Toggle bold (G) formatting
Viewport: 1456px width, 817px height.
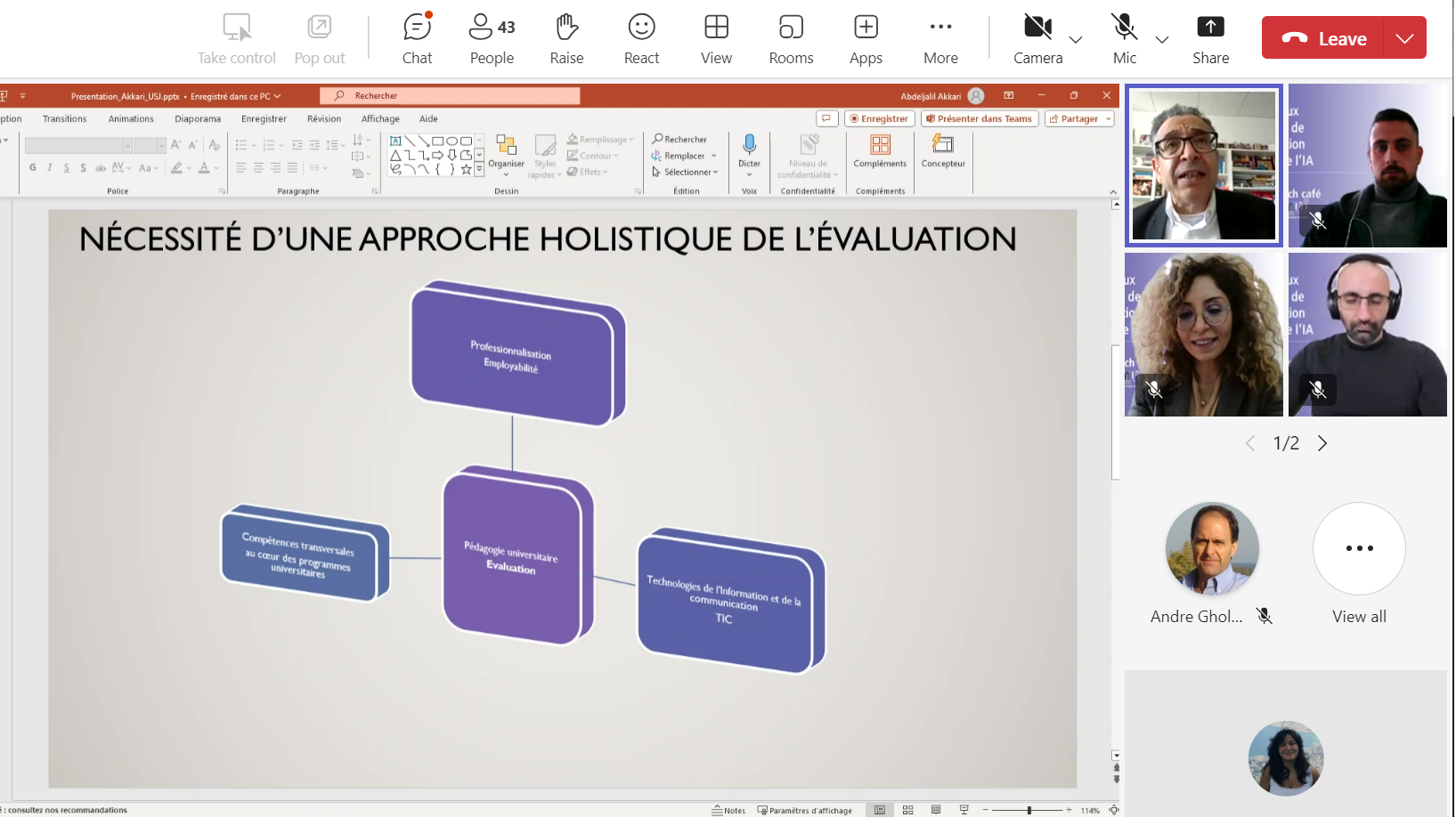[x=33, y=167]
